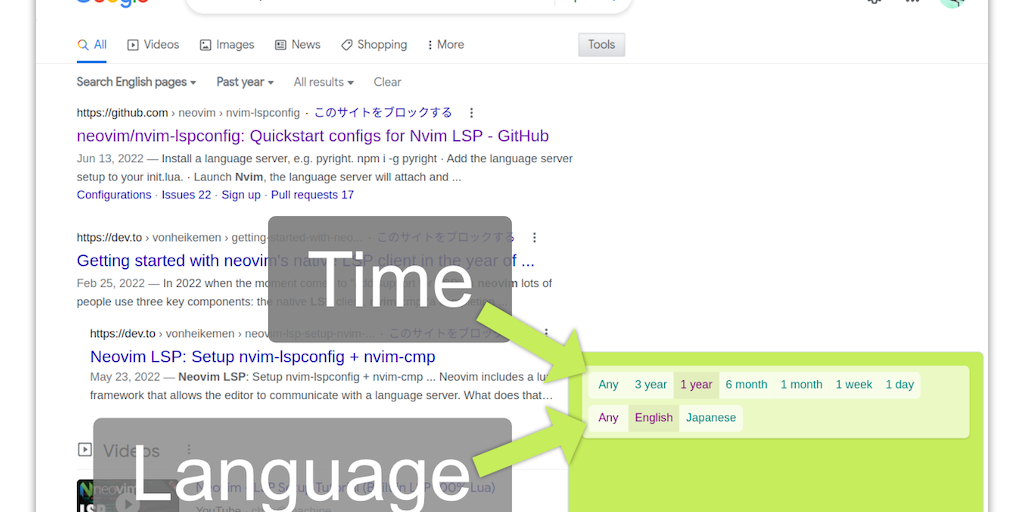Viewport: 1024px width, 512px height.
Task: Switch to the Images tab
Action: (227, 45)
